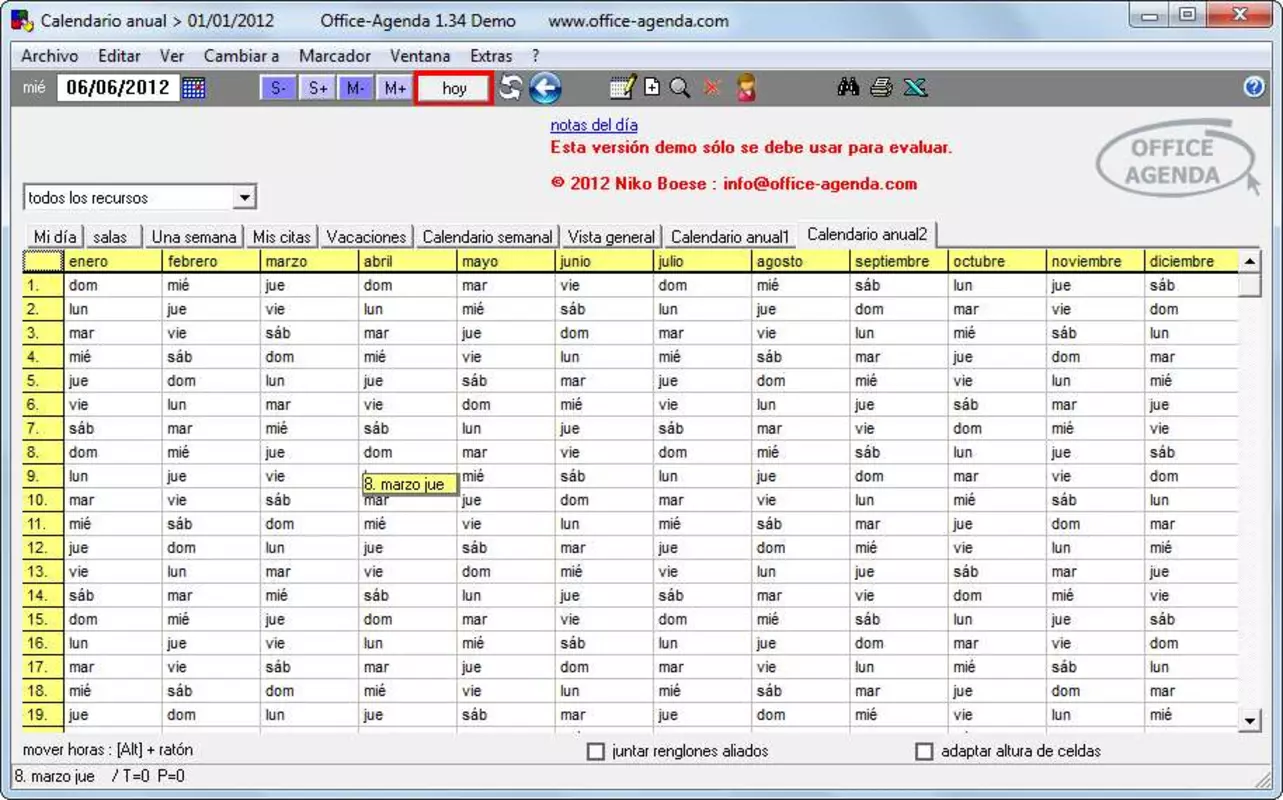Click the M- month back button
Image resolution: width=1283 pixels, height=800 pixels.
[x=355, y=88]
